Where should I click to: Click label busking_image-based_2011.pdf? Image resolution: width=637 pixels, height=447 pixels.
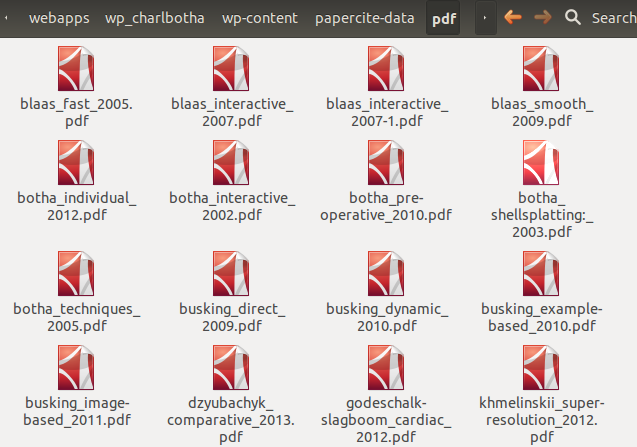click(x=77, y=412)
